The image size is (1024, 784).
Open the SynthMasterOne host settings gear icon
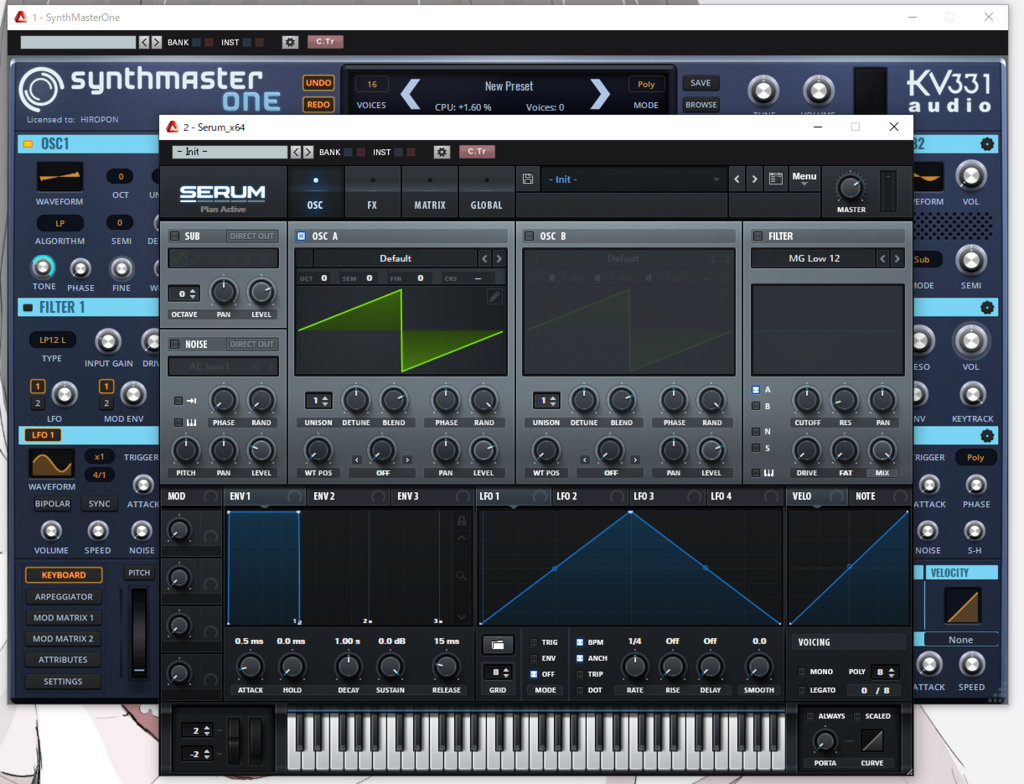290,42
